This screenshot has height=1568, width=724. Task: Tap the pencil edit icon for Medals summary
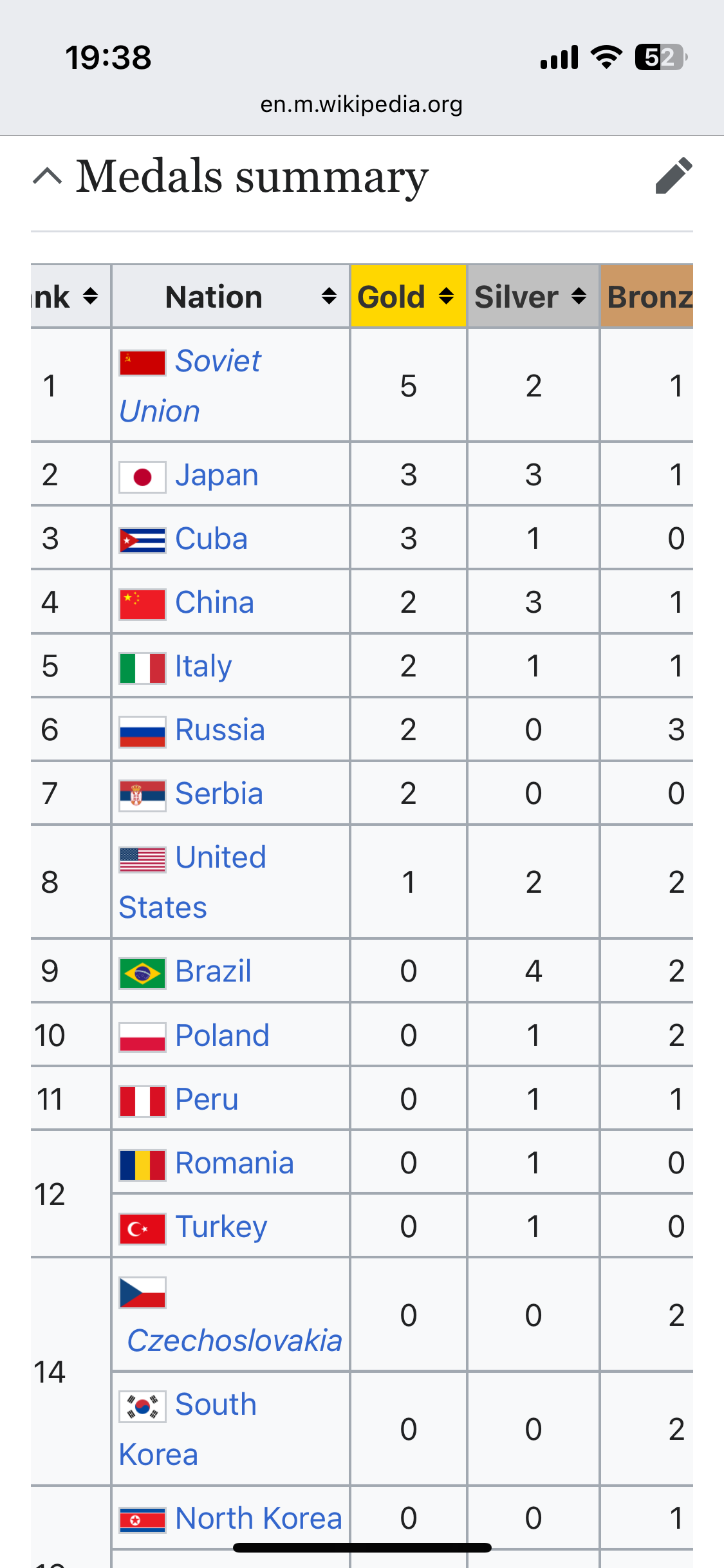pos(674,176)
